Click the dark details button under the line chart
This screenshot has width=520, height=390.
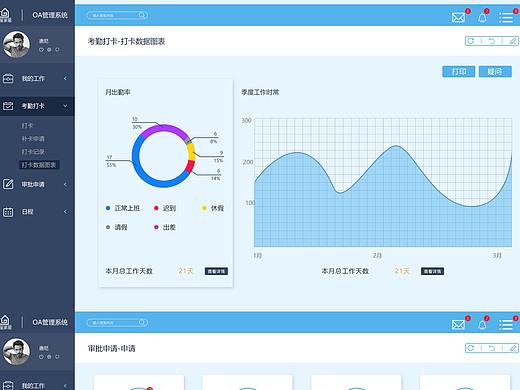point(432,271)
